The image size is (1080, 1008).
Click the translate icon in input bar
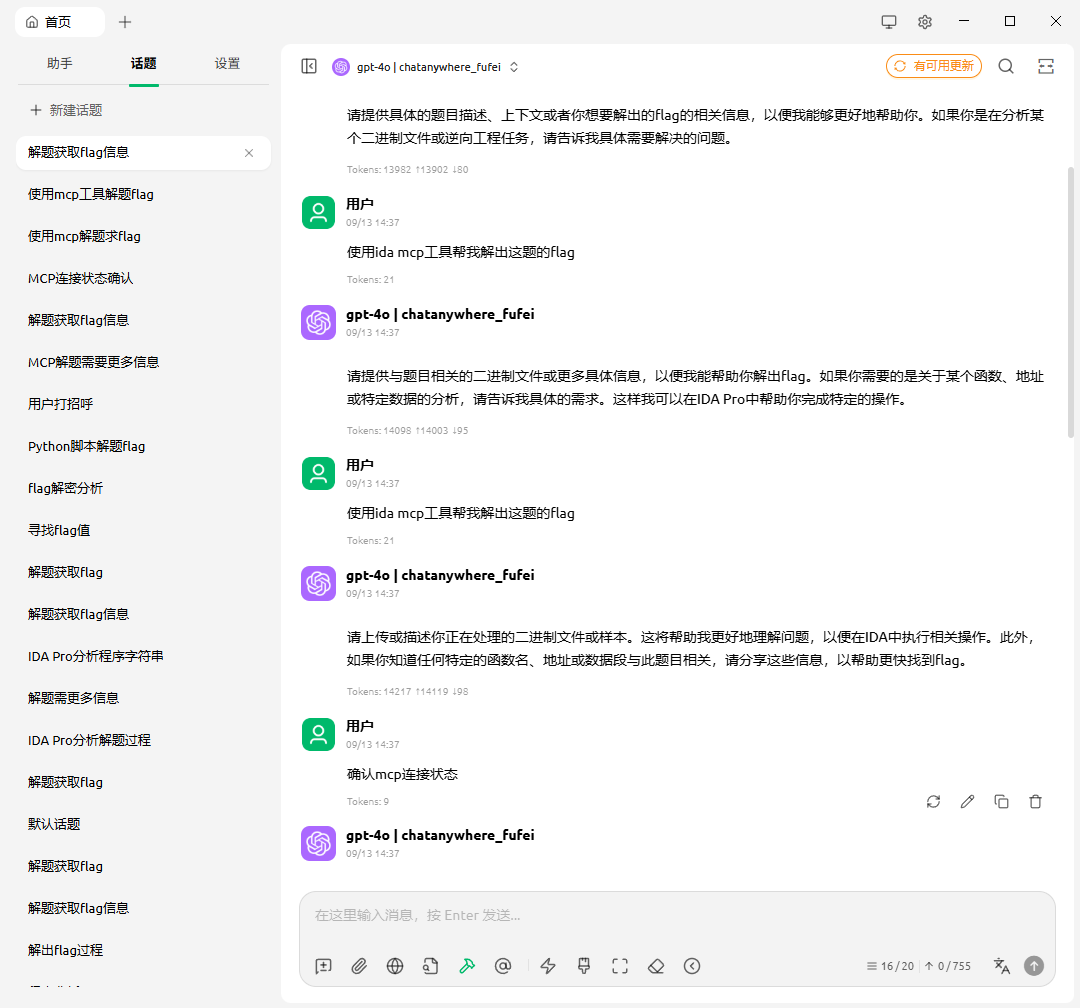pos(1001,966)
